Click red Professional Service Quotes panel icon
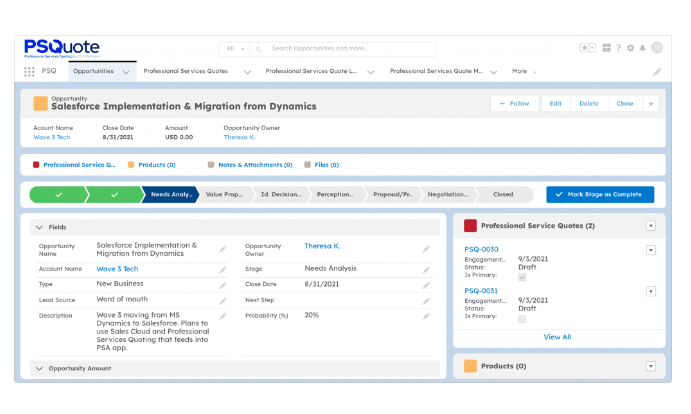The height and width of the screenshot is (414, 691). point(470,226)
